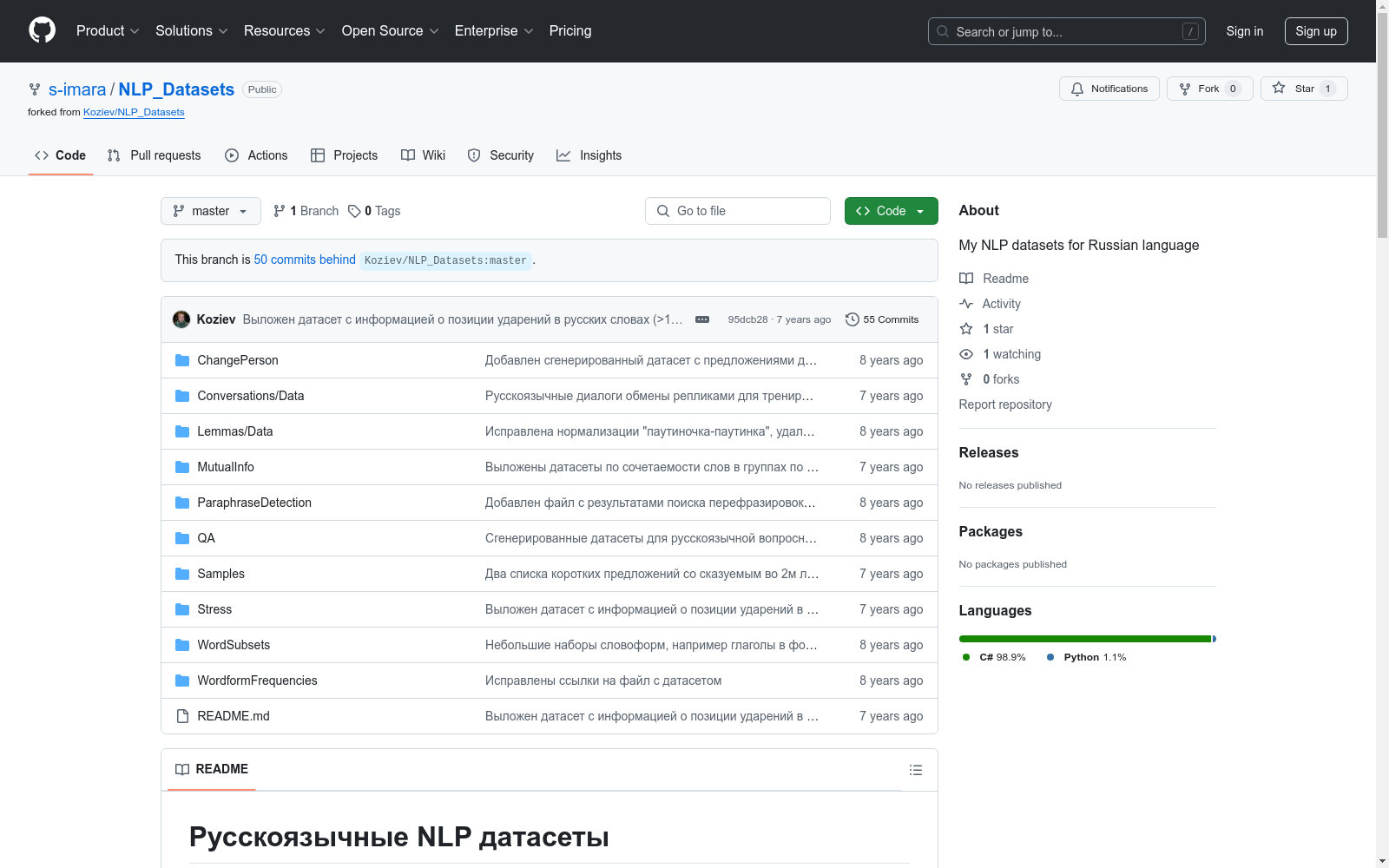Open the WordSubsets folder icon
Viewport: 1389px width, 868px height.
tap(182, 645)
